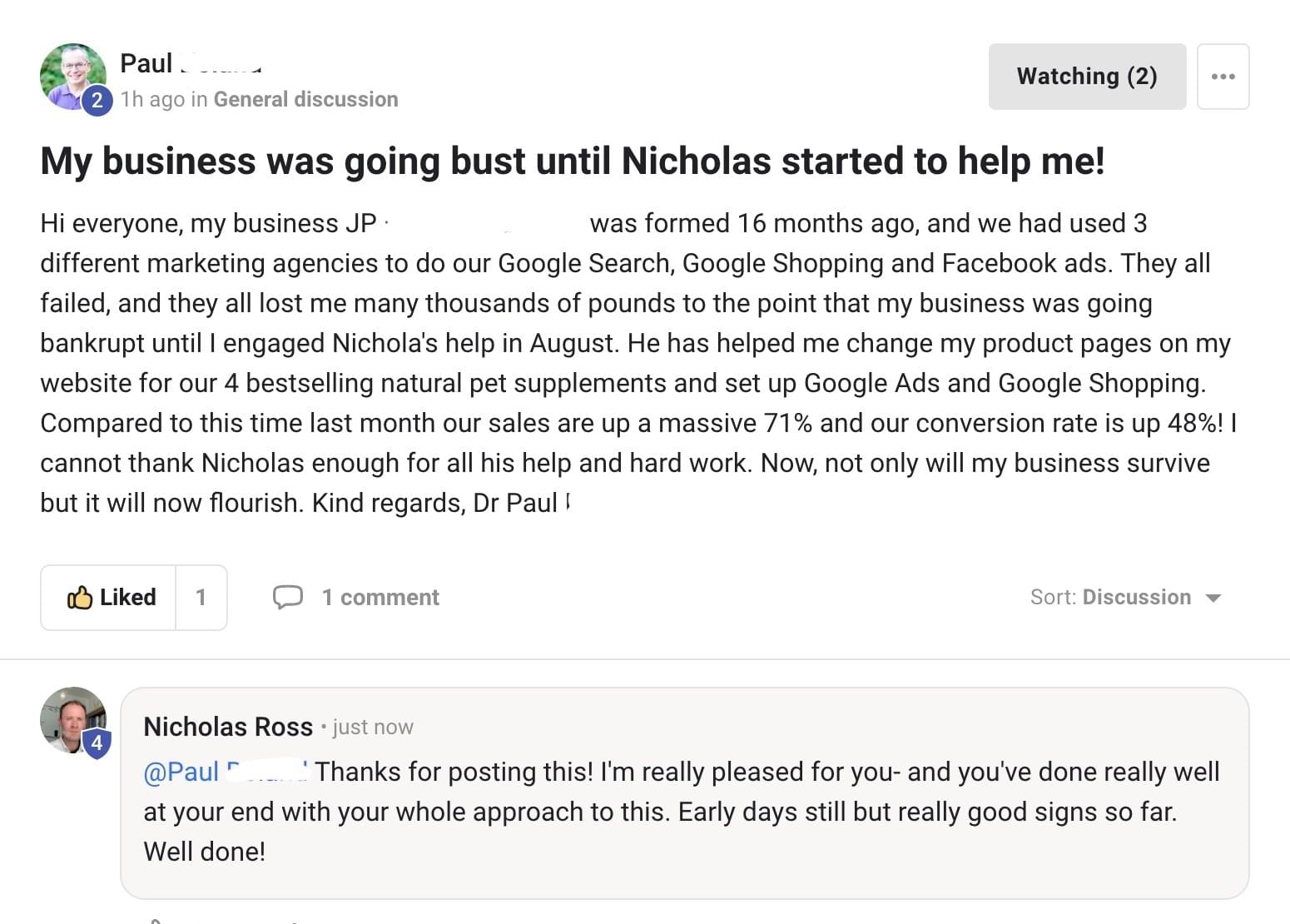Click the just now comment timestamp
The width and height of the screenshot is (1290, 924).
[x=372, y=727]
